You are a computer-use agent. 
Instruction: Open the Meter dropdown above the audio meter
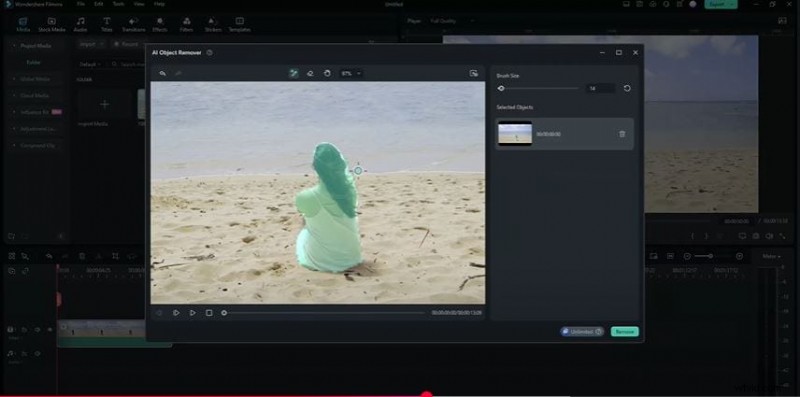[771, 256]
